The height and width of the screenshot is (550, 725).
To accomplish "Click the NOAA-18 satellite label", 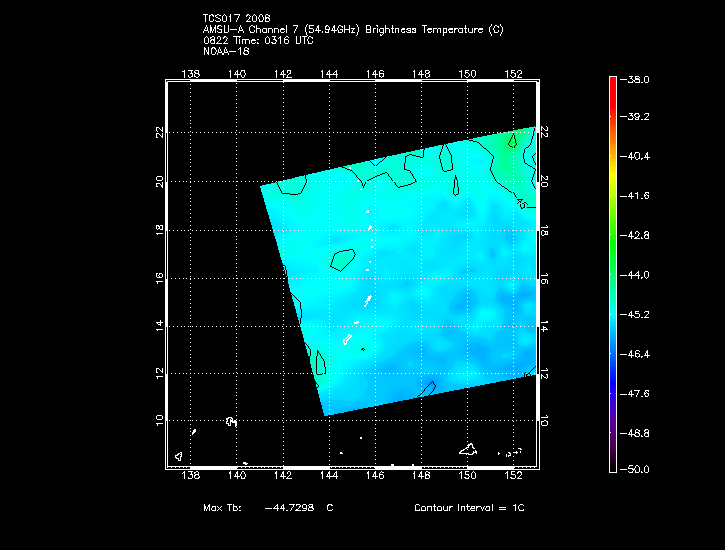I will [225, 51].
